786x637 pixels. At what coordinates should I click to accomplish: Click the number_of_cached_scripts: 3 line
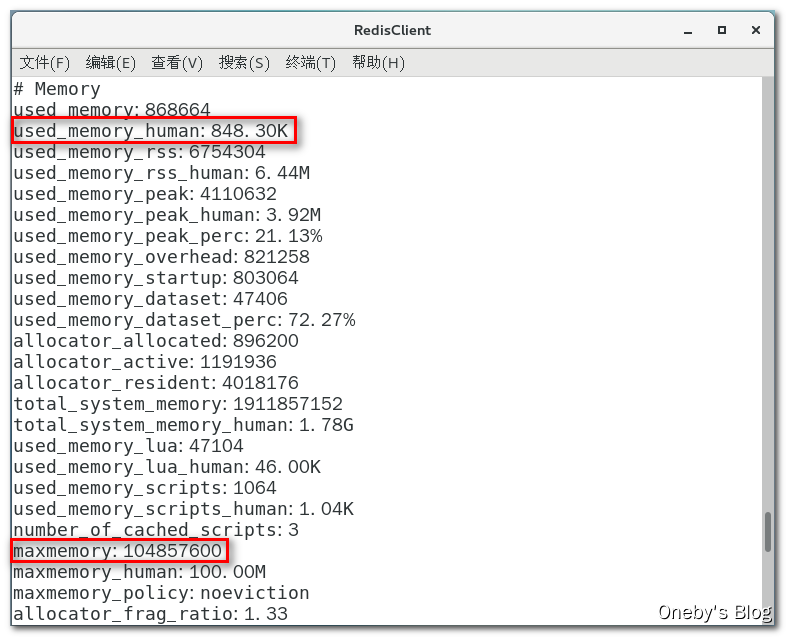(156, 531)
